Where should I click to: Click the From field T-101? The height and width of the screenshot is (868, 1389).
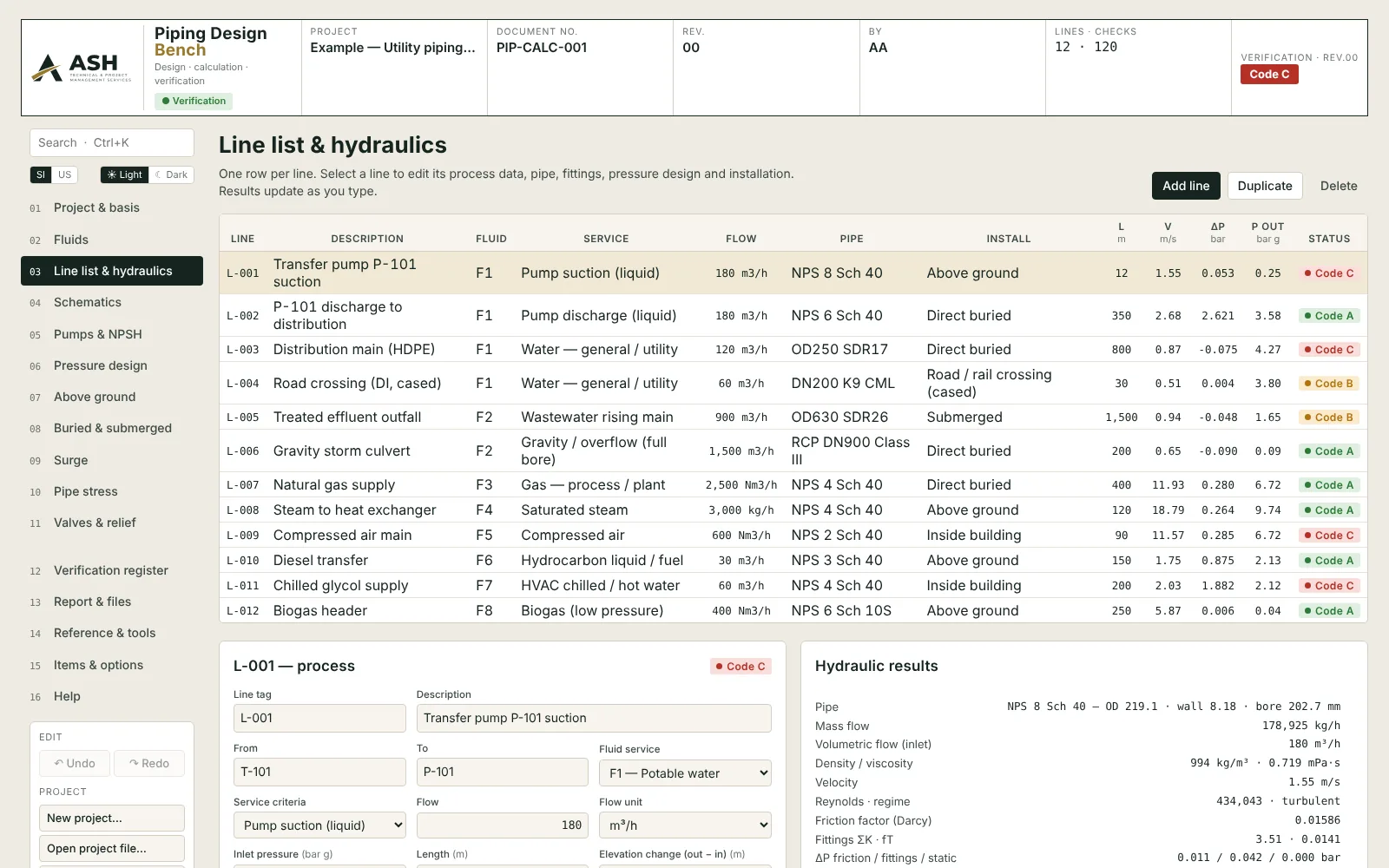[x=319, y=772]
